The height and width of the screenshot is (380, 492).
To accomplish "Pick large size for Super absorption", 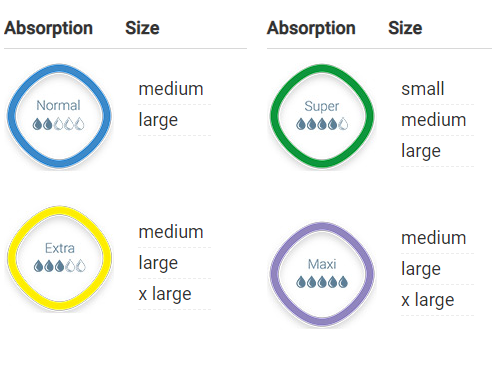I will [421, 151].
